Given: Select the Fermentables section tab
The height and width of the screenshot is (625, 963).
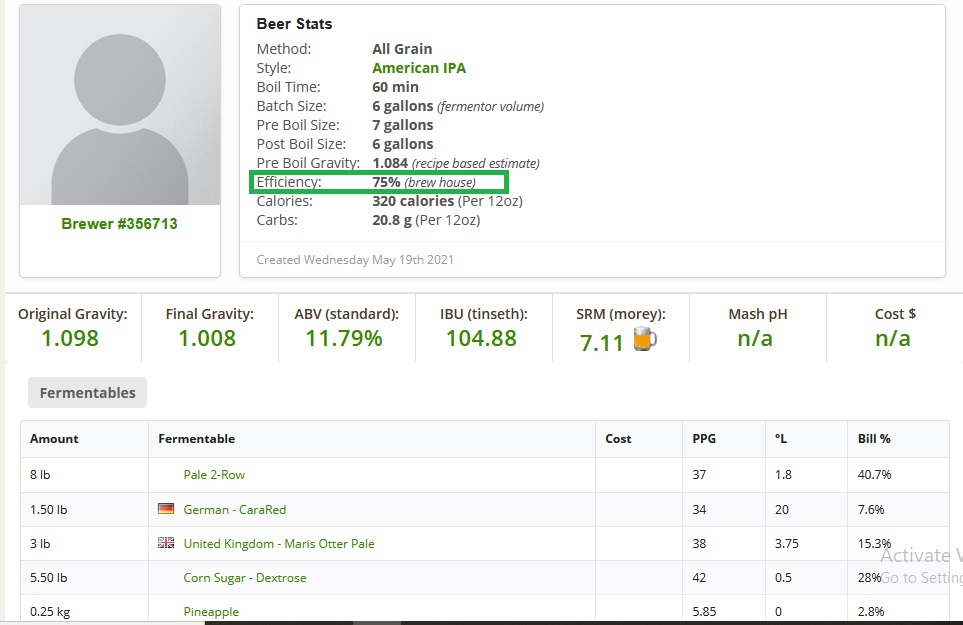Looking at the screenshot, I should point(87,393).
